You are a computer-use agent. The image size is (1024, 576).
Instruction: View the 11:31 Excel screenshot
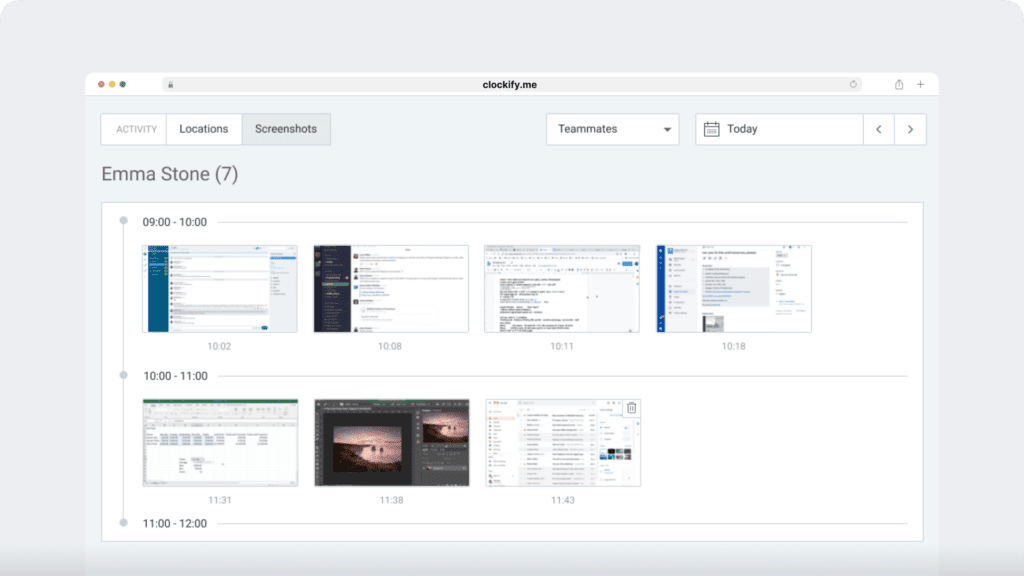click(219, 442)
